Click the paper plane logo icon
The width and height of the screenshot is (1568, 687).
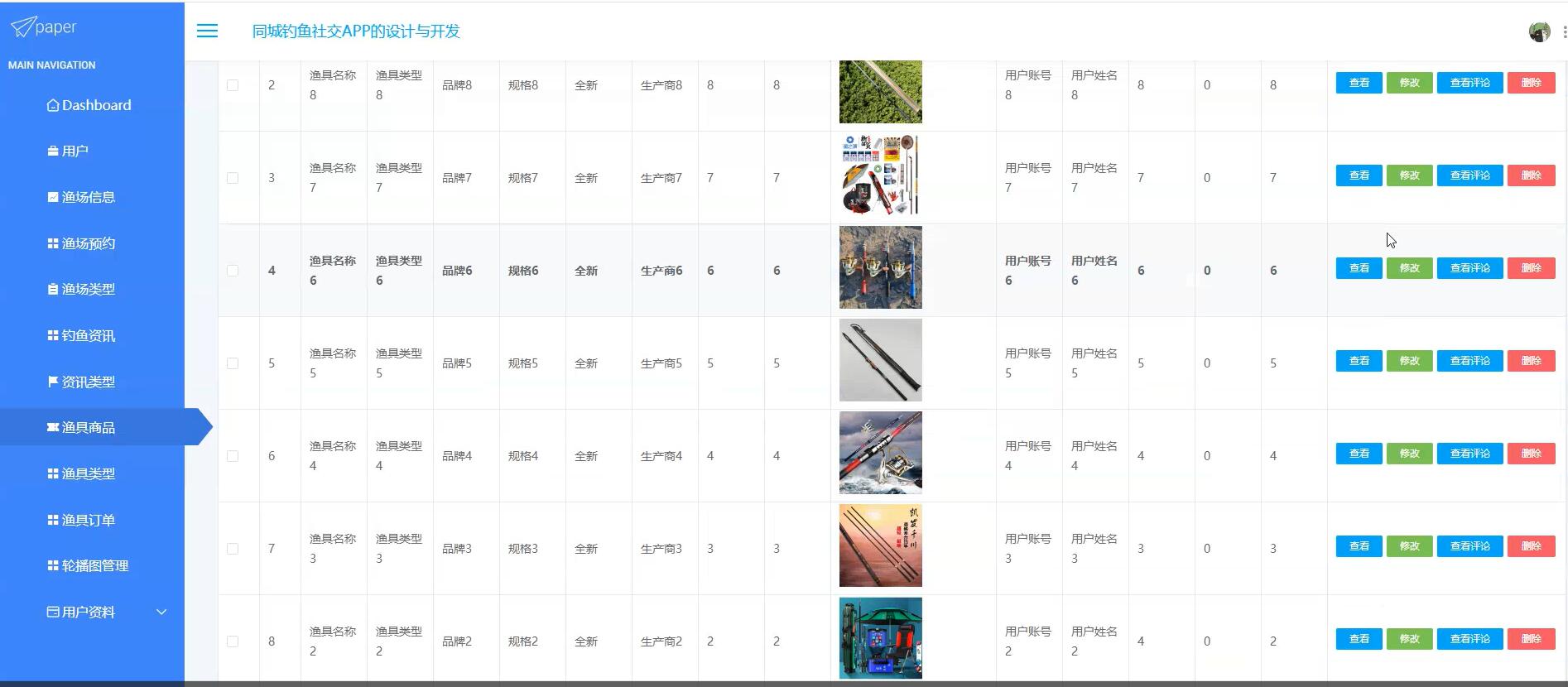[x=22, y=27]
